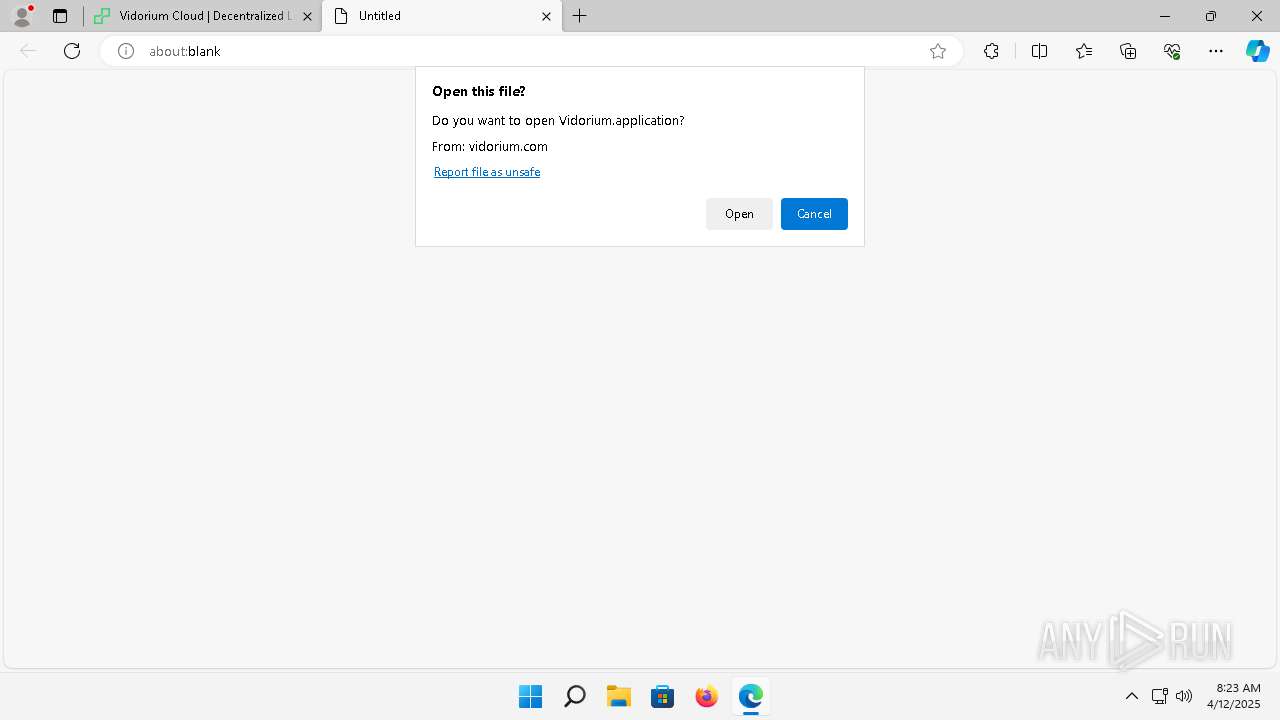This screenshot has height=720, width=1280.
Task: Open Browser essentials heart icon
Action: 1172,51
